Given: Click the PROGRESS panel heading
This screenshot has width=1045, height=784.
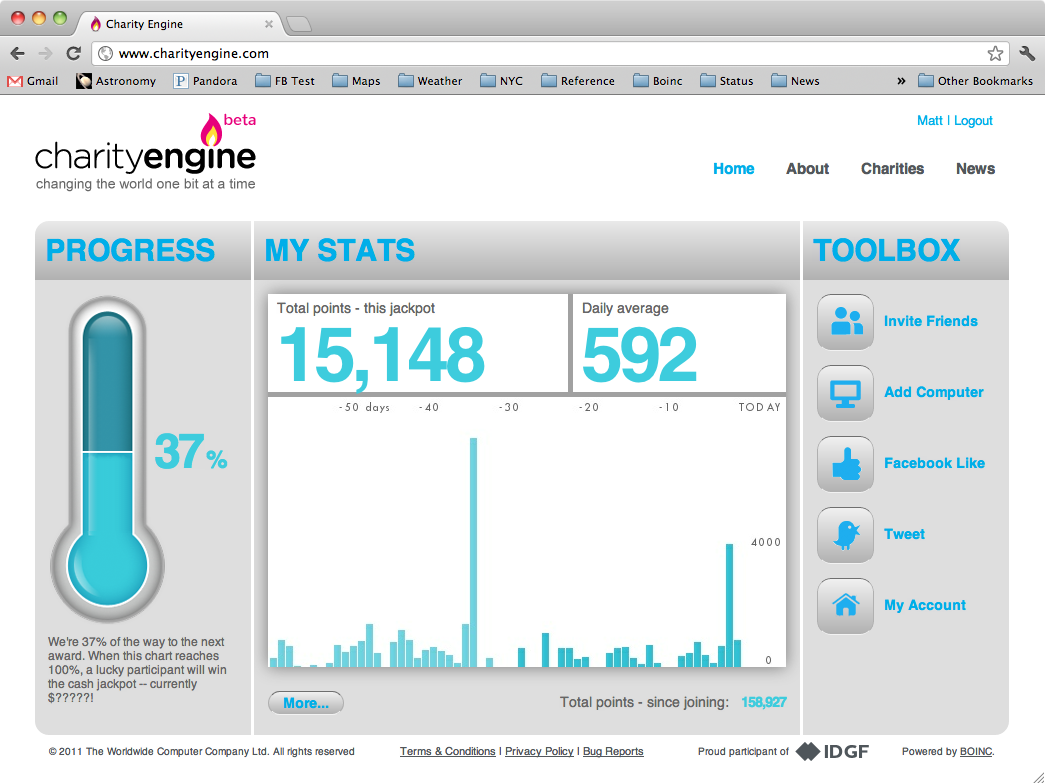Looking at the screenshot, I should (130, 251).
